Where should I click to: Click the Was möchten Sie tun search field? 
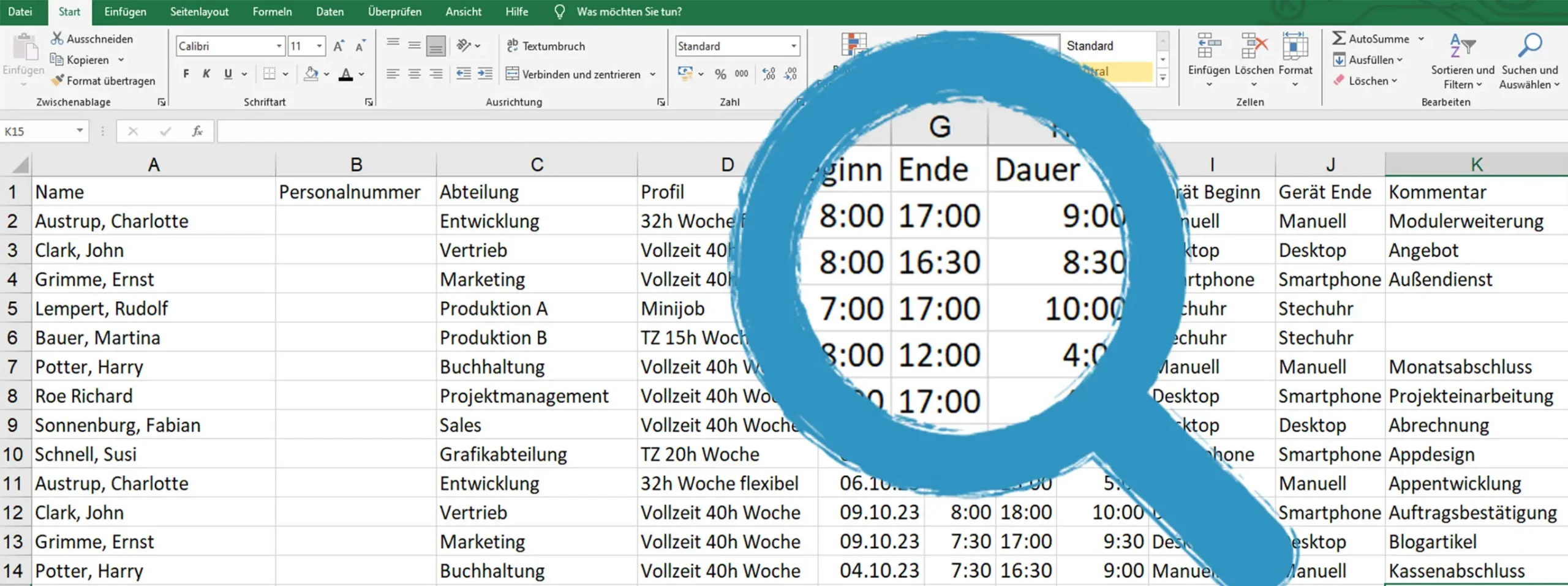click(x=625, y=11)
